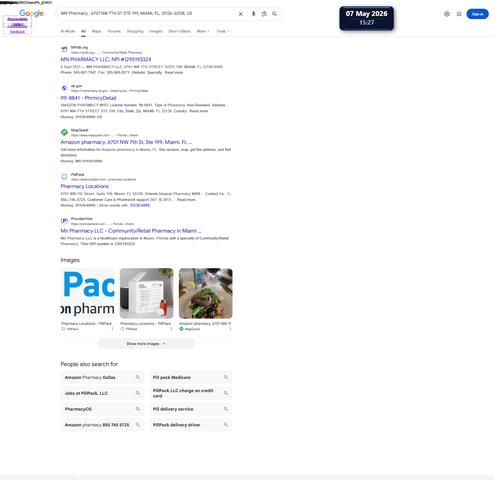The height and width of the screenshot is (480, 500).
Task: Click the Google logo
Action: pyautogui.click(x=31, y=13)
